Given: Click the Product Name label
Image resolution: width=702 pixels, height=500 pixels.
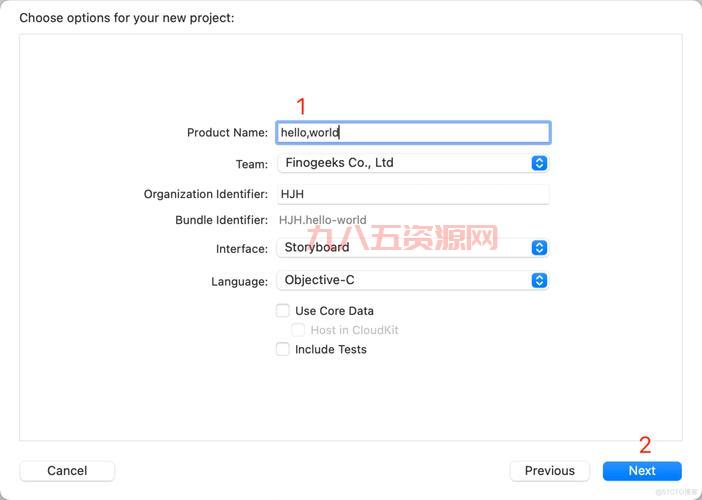Looking at the screenshot, I should tap(227, 132).
